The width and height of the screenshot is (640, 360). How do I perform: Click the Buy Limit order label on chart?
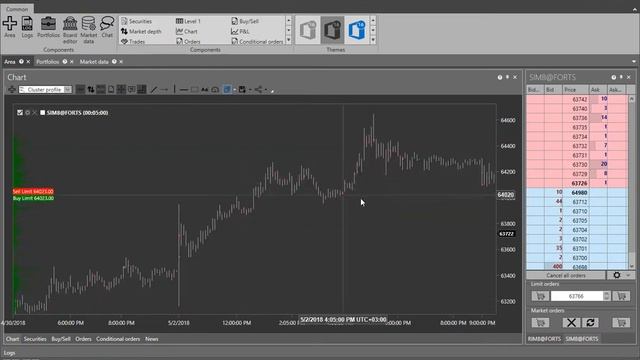33,198
